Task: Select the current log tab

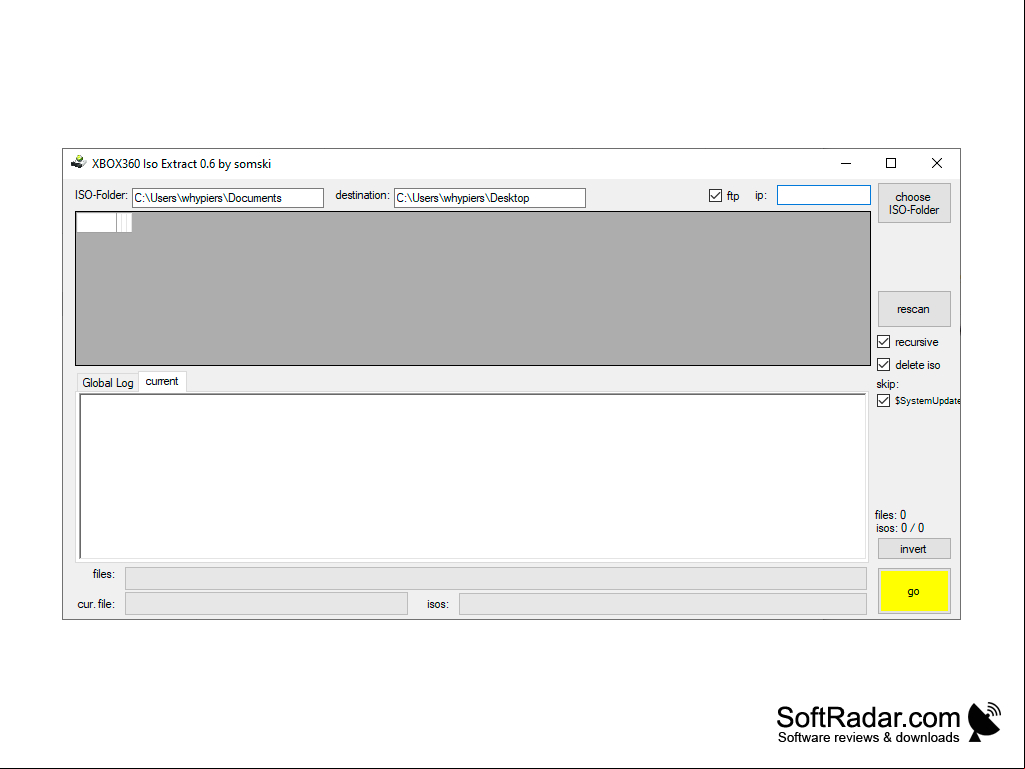Action: point(162,381)
